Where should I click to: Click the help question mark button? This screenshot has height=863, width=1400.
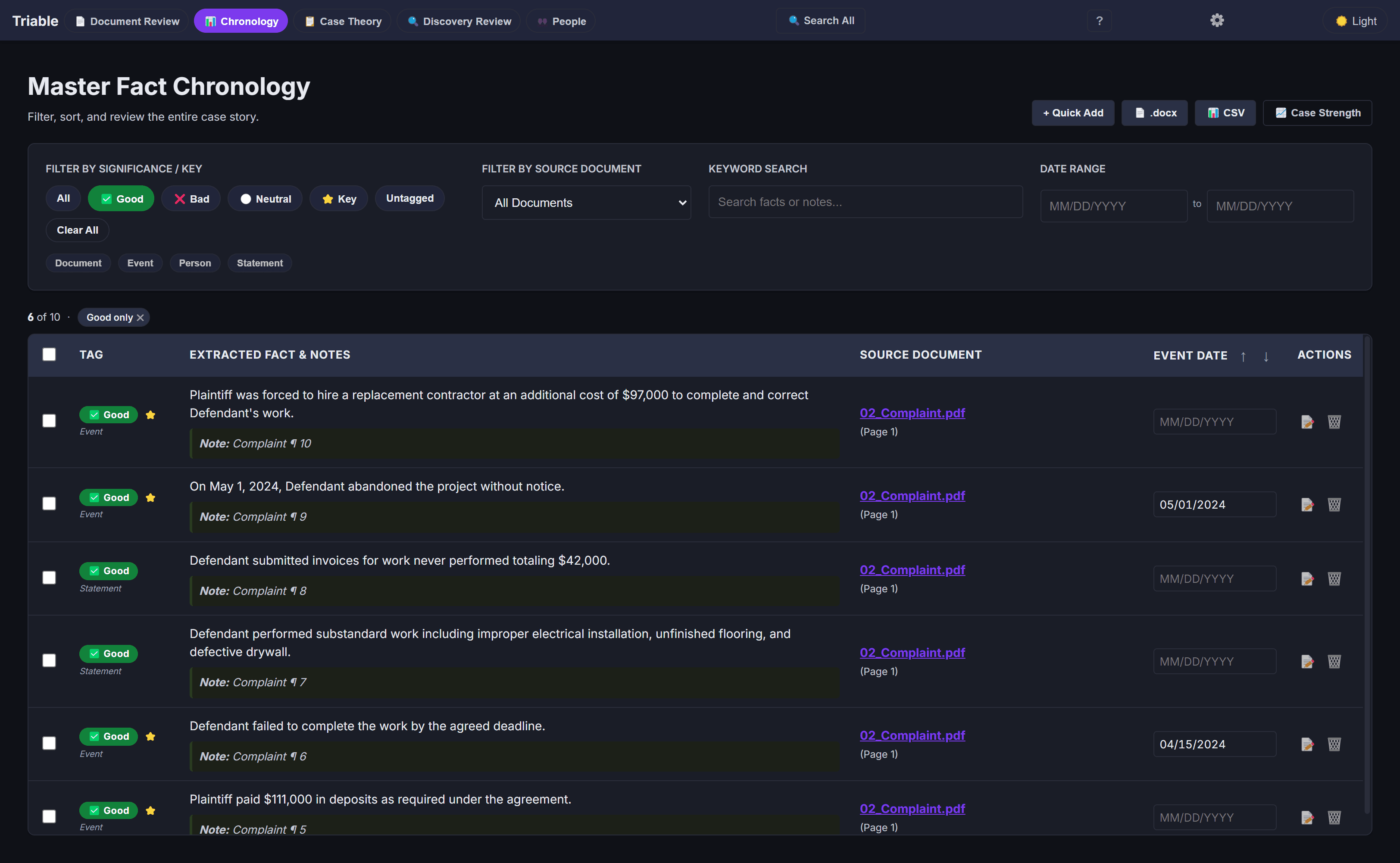point(1099,21)
